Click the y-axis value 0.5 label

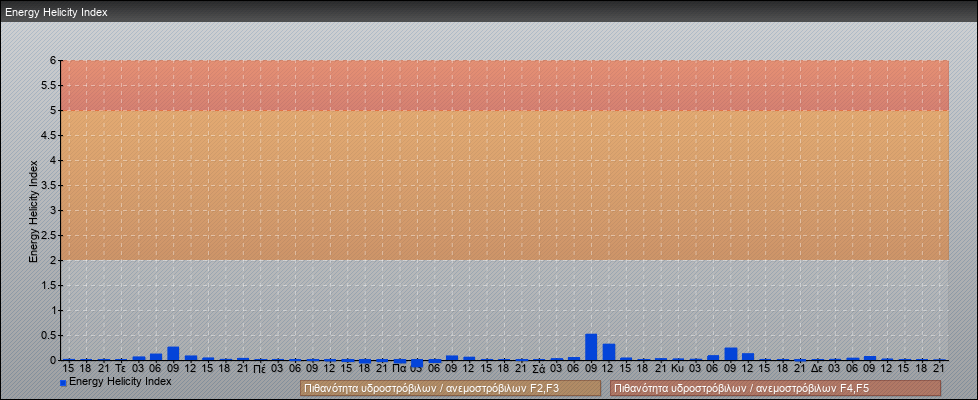(x=52, y=335)
